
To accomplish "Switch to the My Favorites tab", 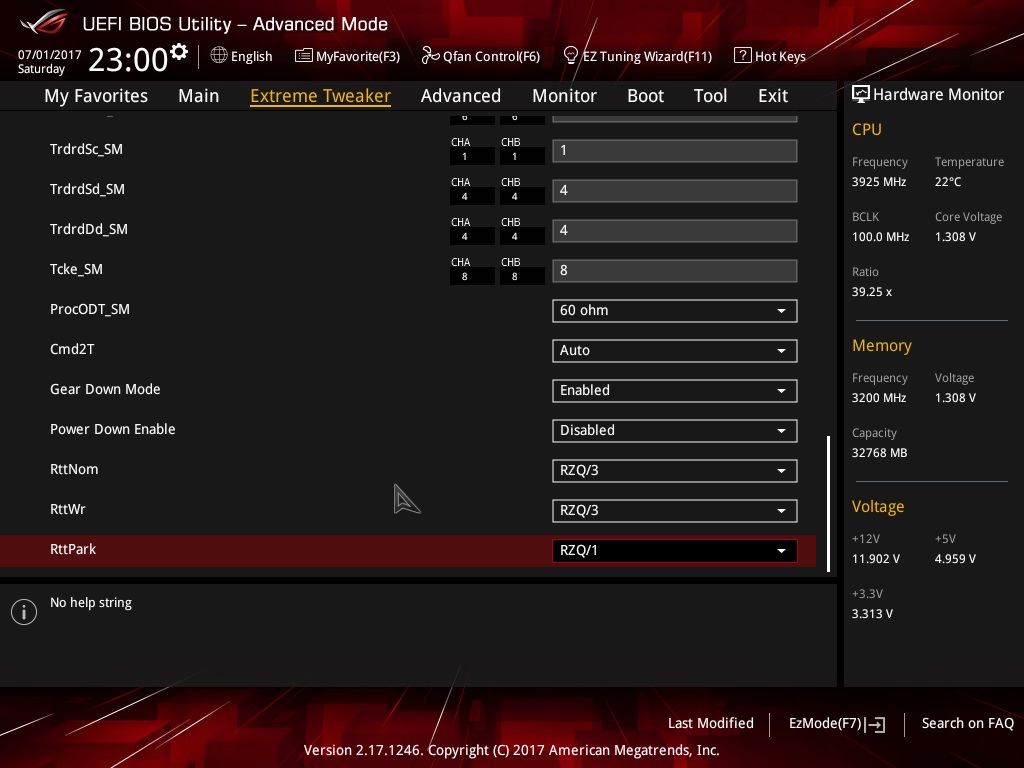I will (x=96, y=96).
